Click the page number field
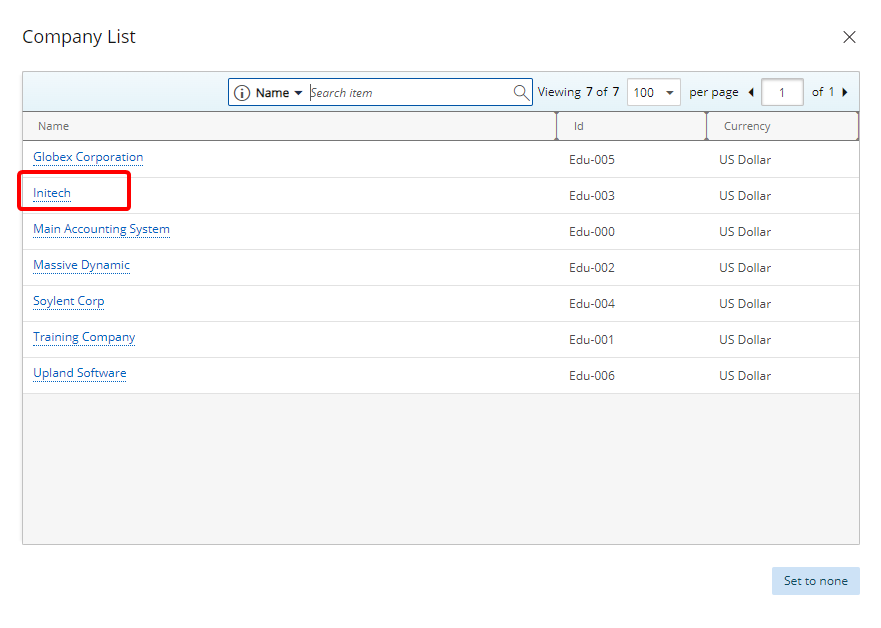 (782, 92)
